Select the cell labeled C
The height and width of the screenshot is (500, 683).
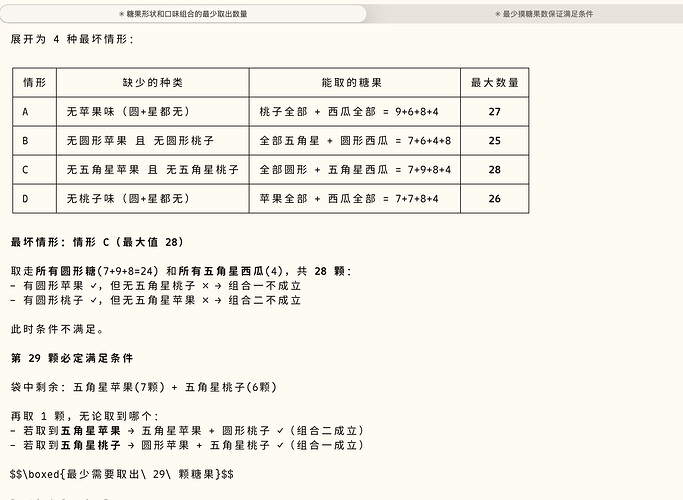(x=34, y=170)
